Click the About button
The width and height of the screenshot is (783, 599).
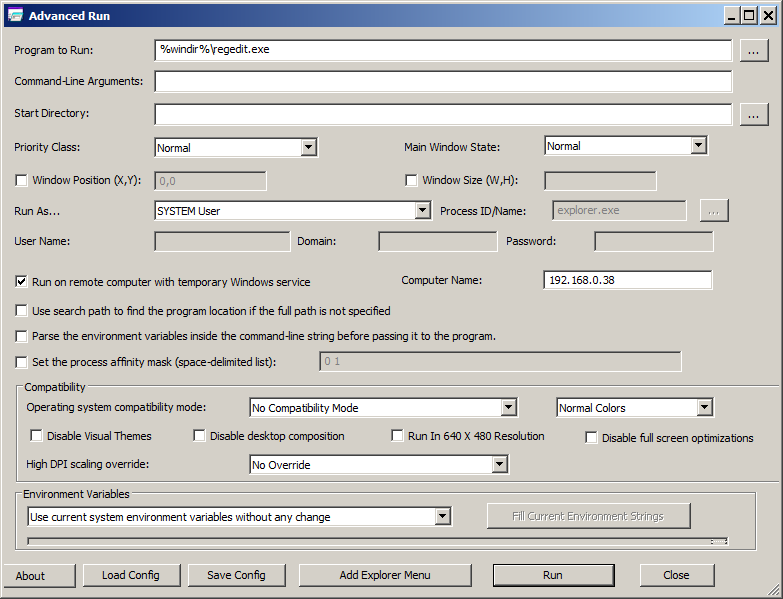point(39,576)
